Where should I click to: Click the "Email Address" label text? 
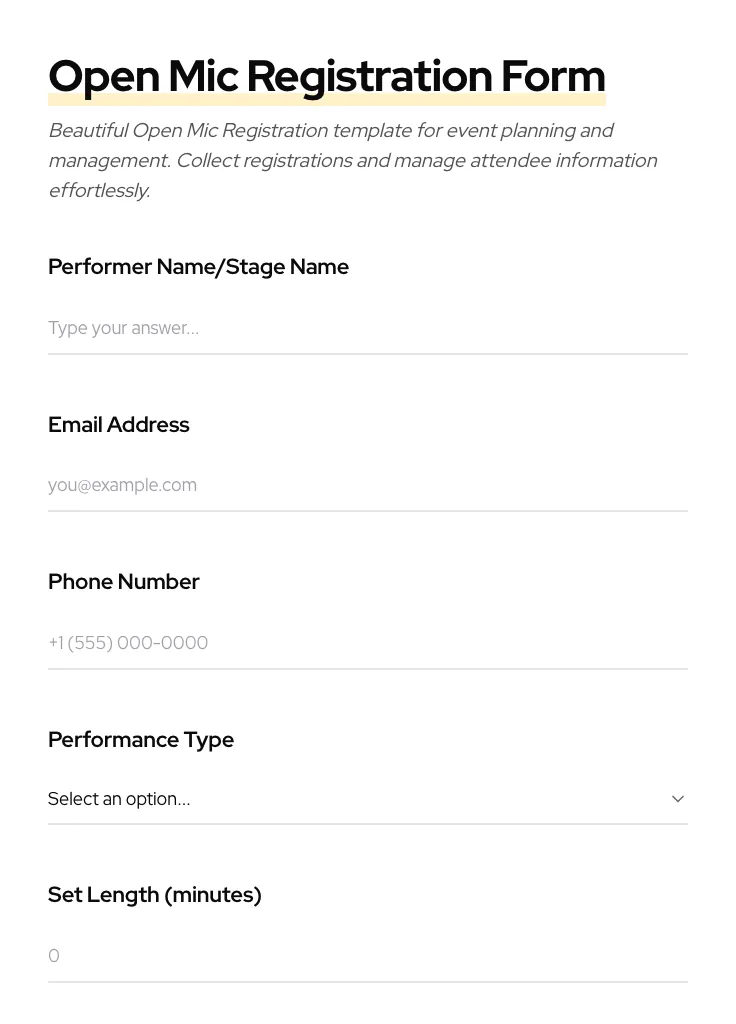pyautogui.click(x=118, y=425)
